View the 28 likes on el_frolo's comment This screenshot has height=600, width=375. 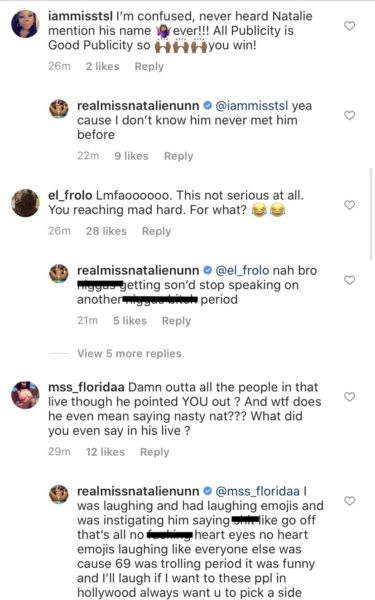[x=106, y=231]
